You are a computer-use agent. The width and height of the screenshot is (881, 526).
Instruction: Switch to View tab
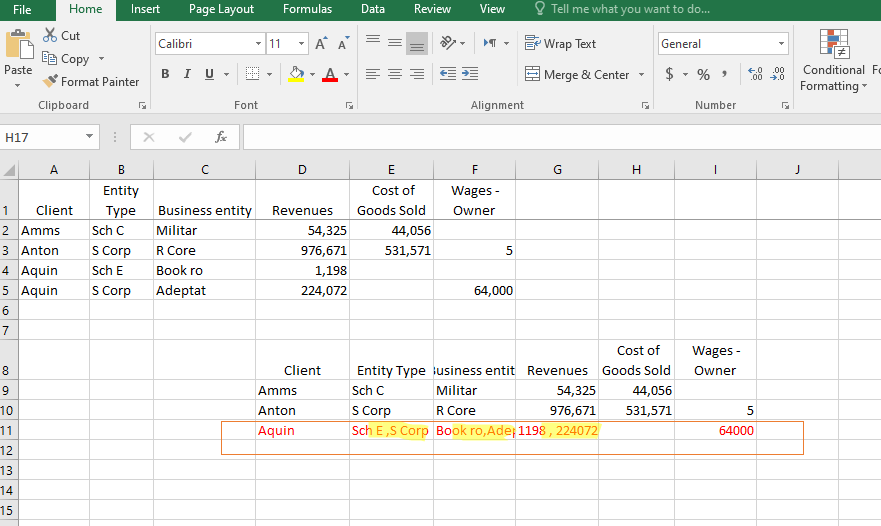[492, 9]
